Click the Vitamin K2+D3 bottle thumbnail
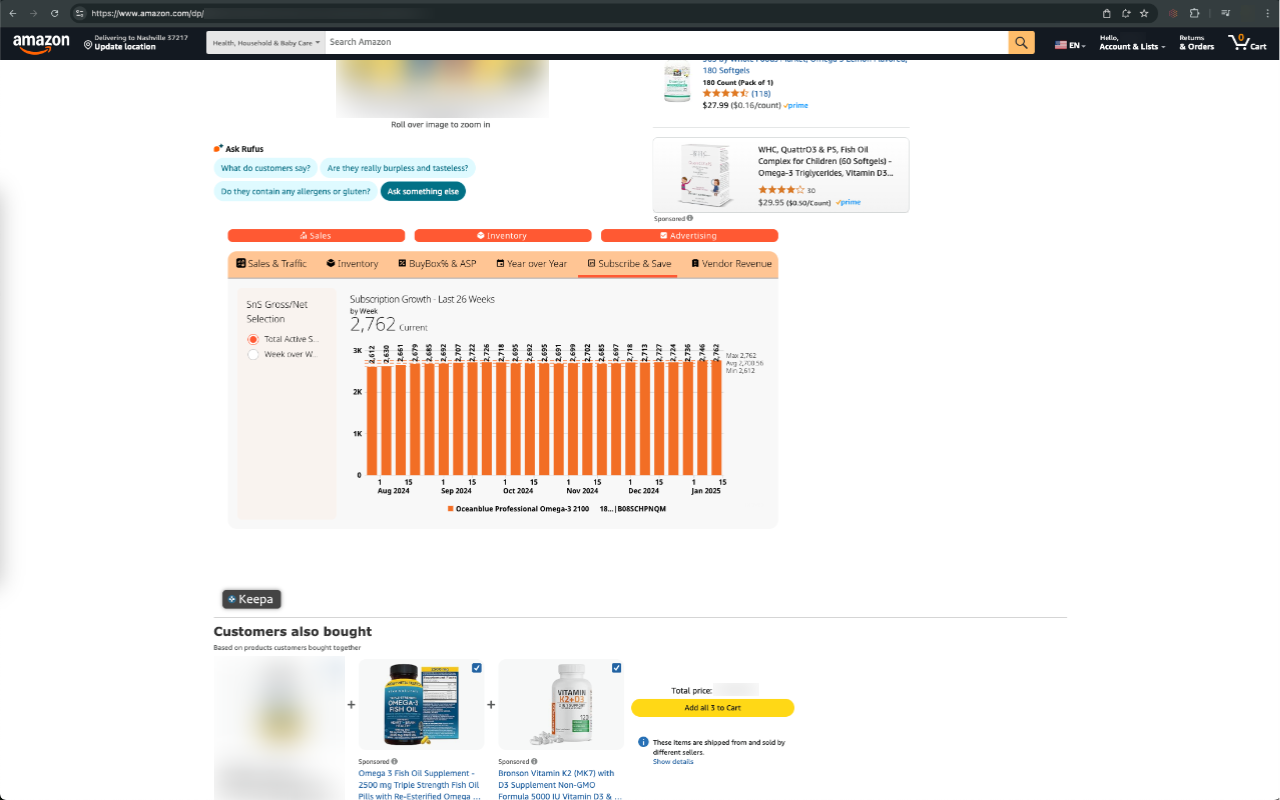 coord(560,705)
